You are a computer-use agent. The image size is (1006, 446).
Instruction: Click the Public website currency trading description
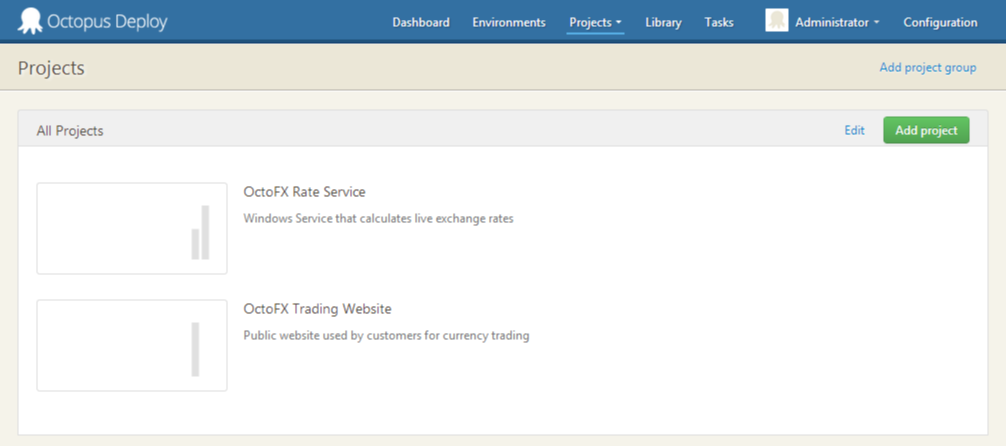(386, 335)
